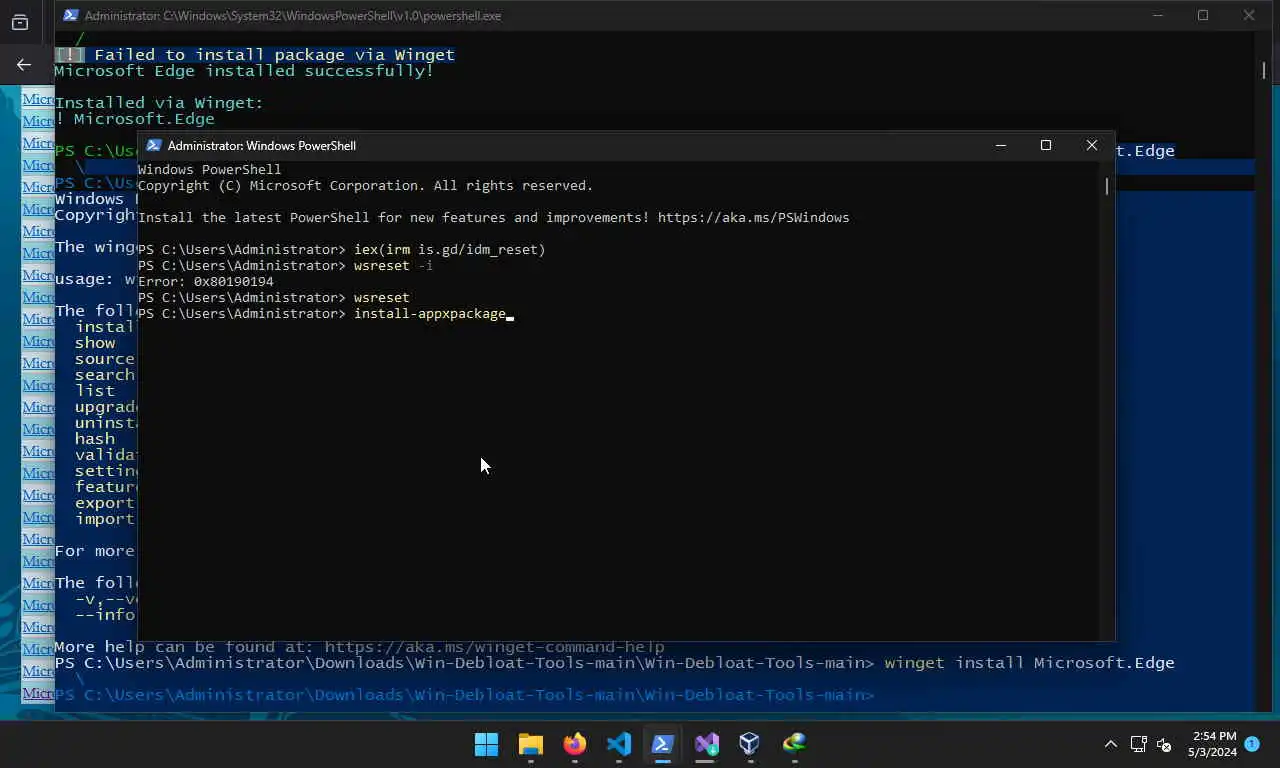Click the back arrow in the left sidebar

(x=24, y=65)
